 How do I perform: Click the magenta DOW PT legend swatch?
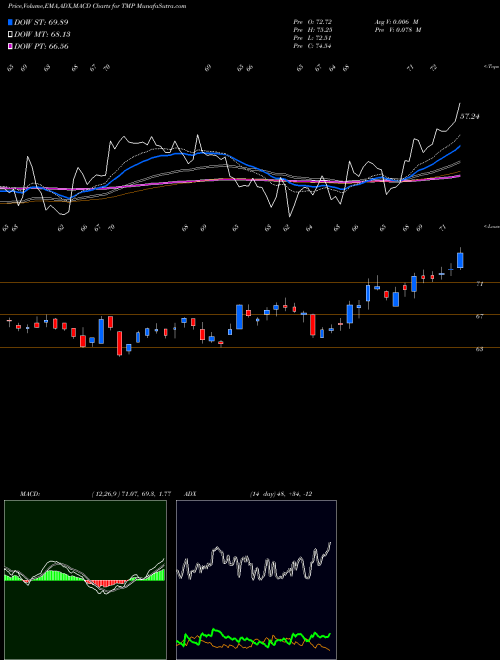pyautogui.click(x=11, y=46)
